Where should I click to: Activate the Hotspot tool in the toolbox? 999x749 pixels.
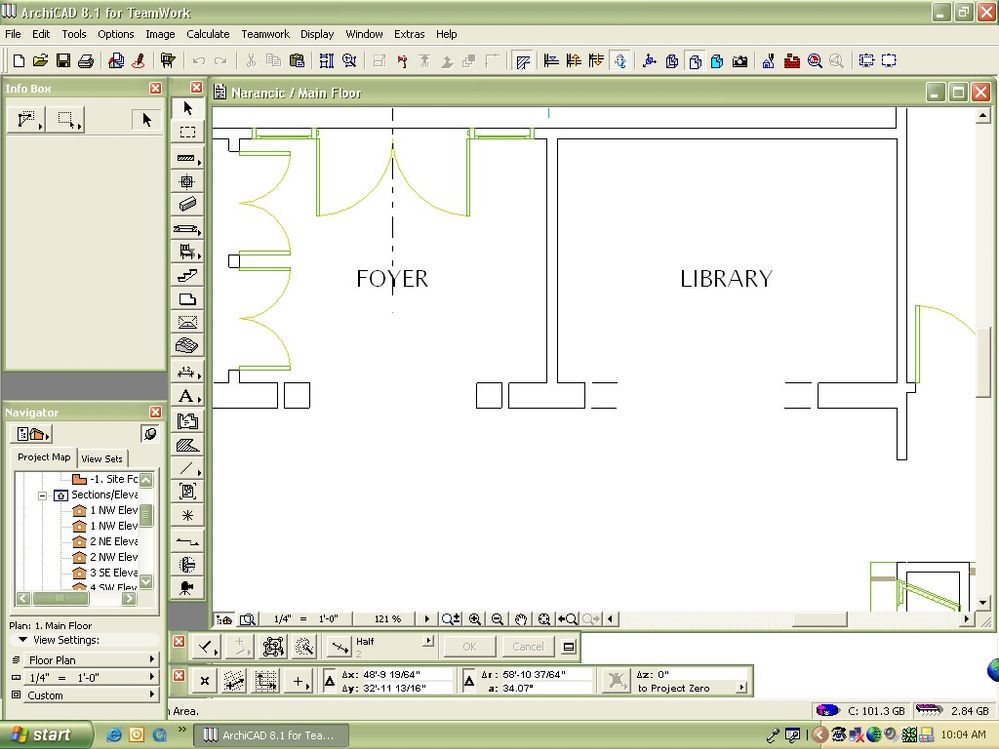[x=187, y=516]
